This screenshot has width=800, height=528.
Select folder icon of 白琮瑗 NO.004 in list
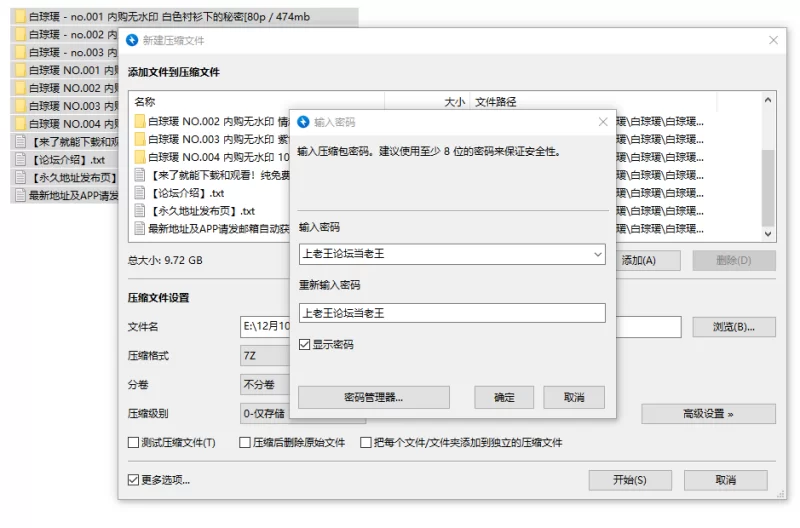click(x=140, y=157)
